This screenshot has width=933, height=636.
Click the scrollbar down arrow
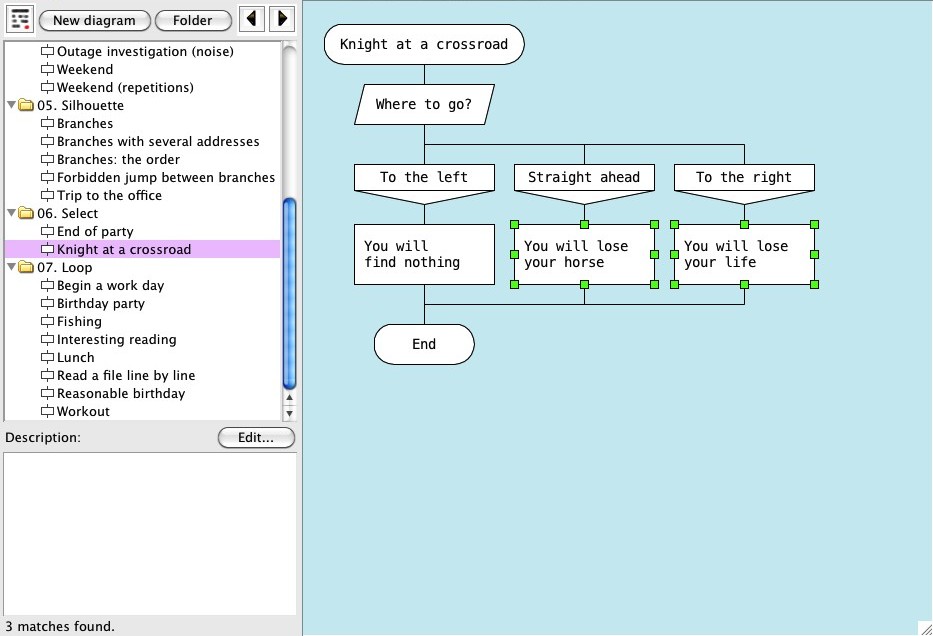click(290, 412)
